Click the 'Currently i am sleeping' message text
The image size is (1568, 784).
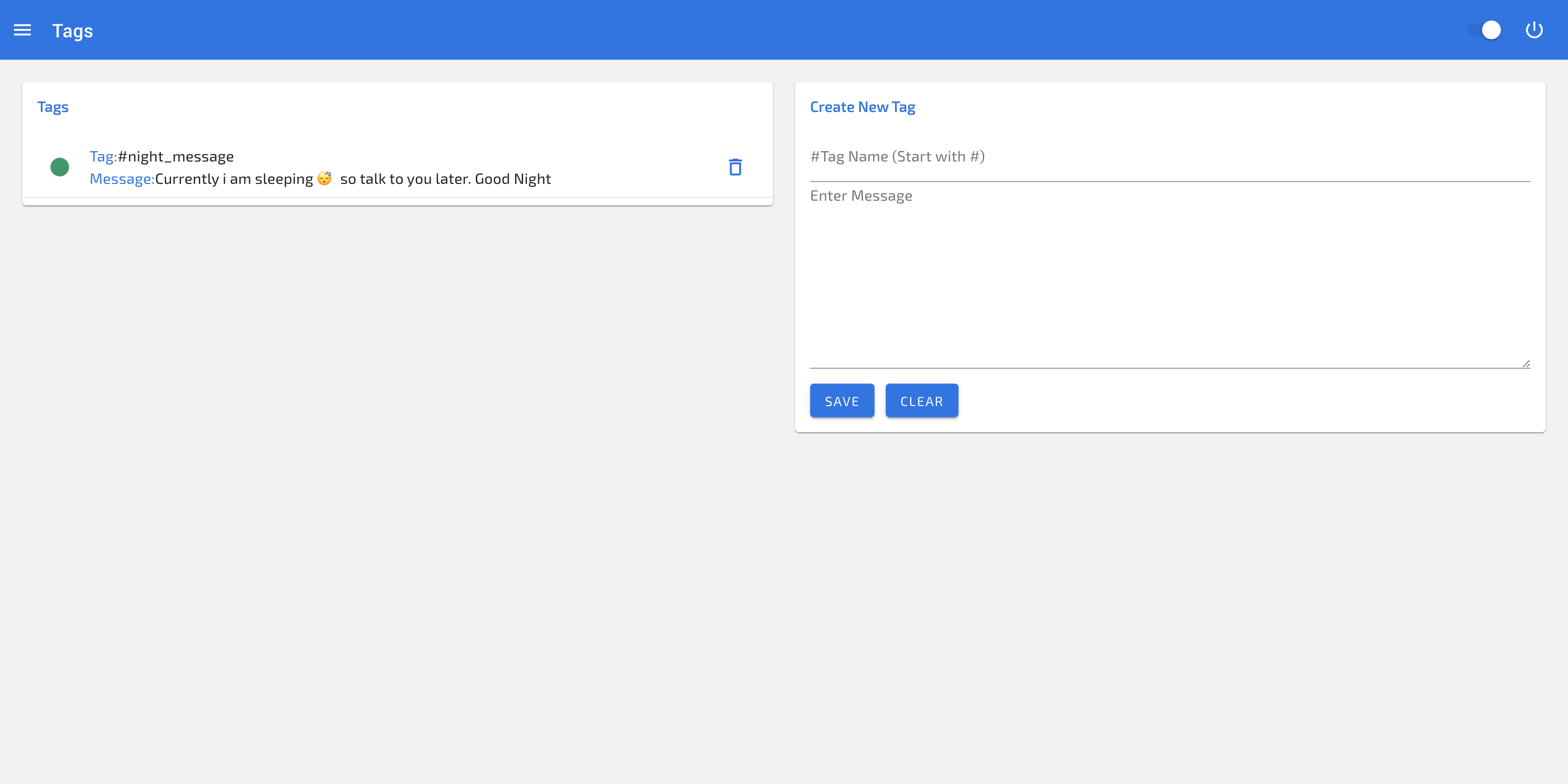tap(353, 179)
